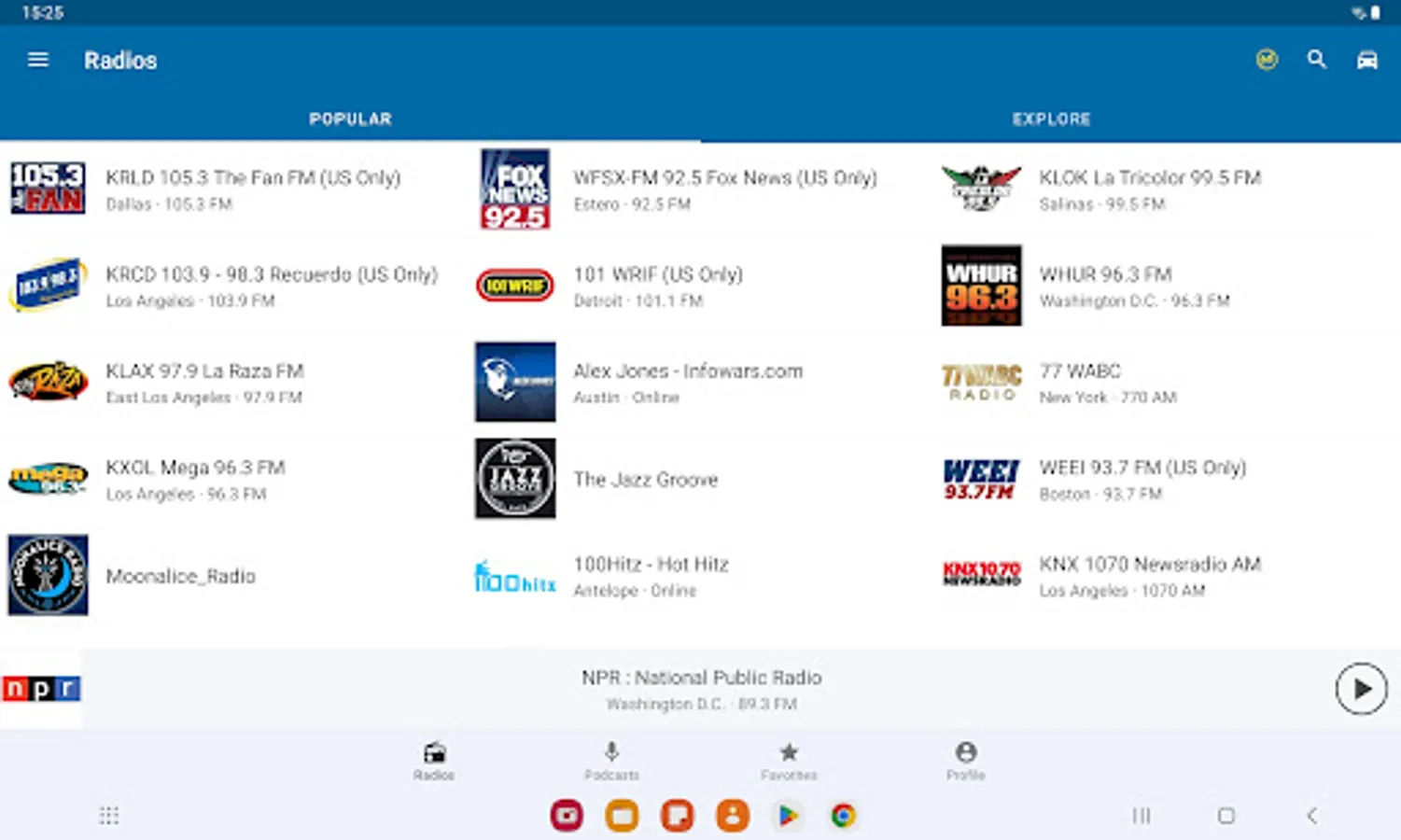Screen dimensions: 1401x840
Task: Play NPR National Public Radio
Action: (x=1361, y=689)
